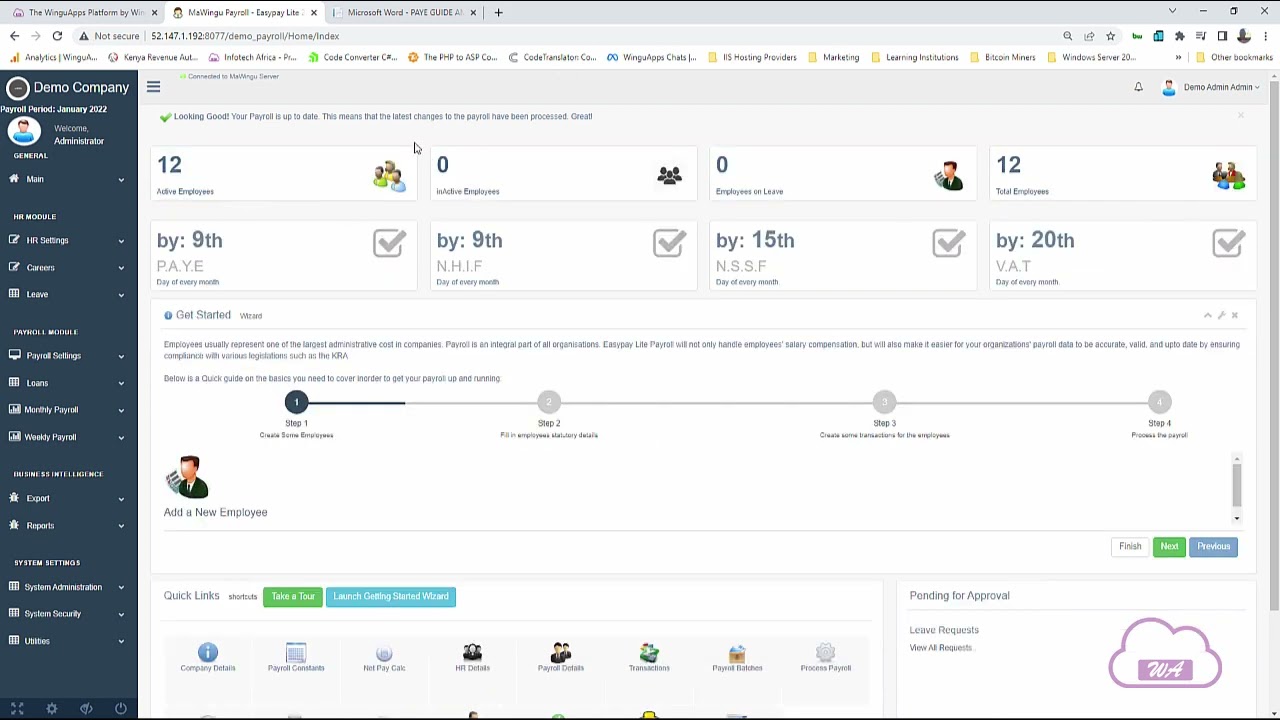
Task: Open Payroll Constants quick link icon
Action: click(296, 653)
